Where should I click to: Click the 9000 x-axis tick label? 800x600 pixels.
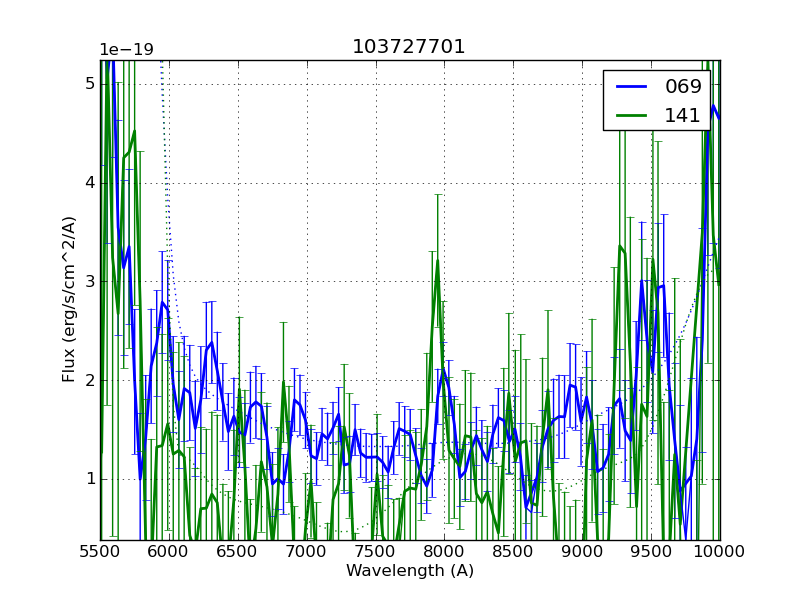pos(582,552)
